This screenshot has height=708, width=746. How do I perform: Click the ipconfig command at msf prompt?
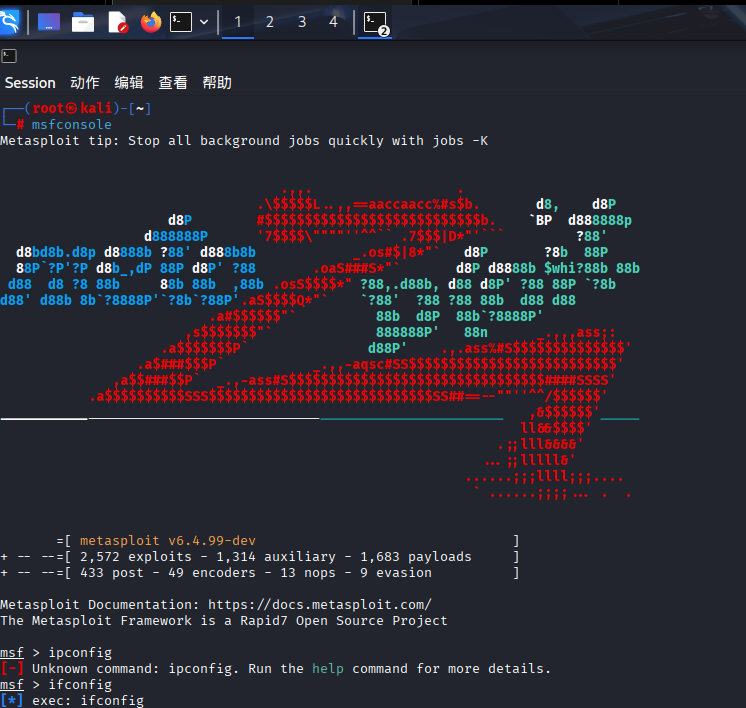pyautogui.click(x=80, y=653)
